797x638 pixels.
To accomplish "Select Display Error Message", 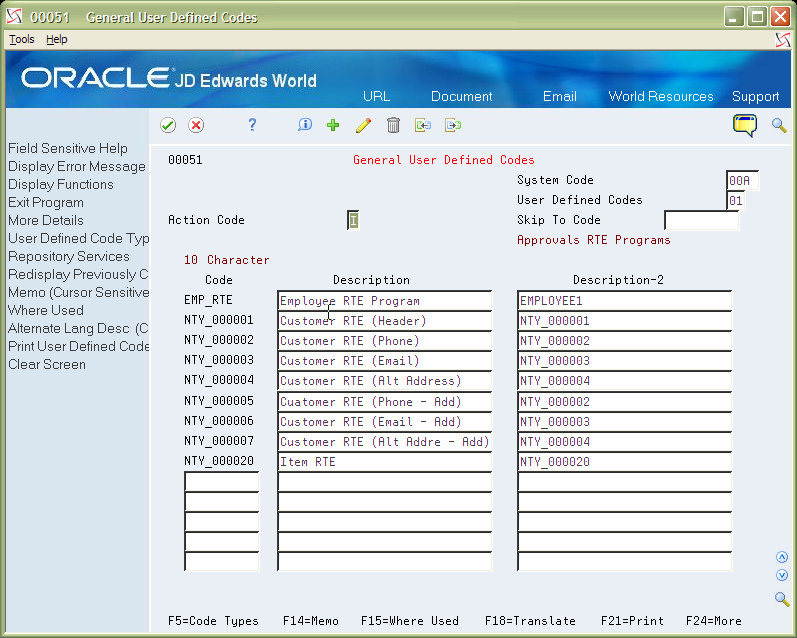I will (x=77, y=166).
